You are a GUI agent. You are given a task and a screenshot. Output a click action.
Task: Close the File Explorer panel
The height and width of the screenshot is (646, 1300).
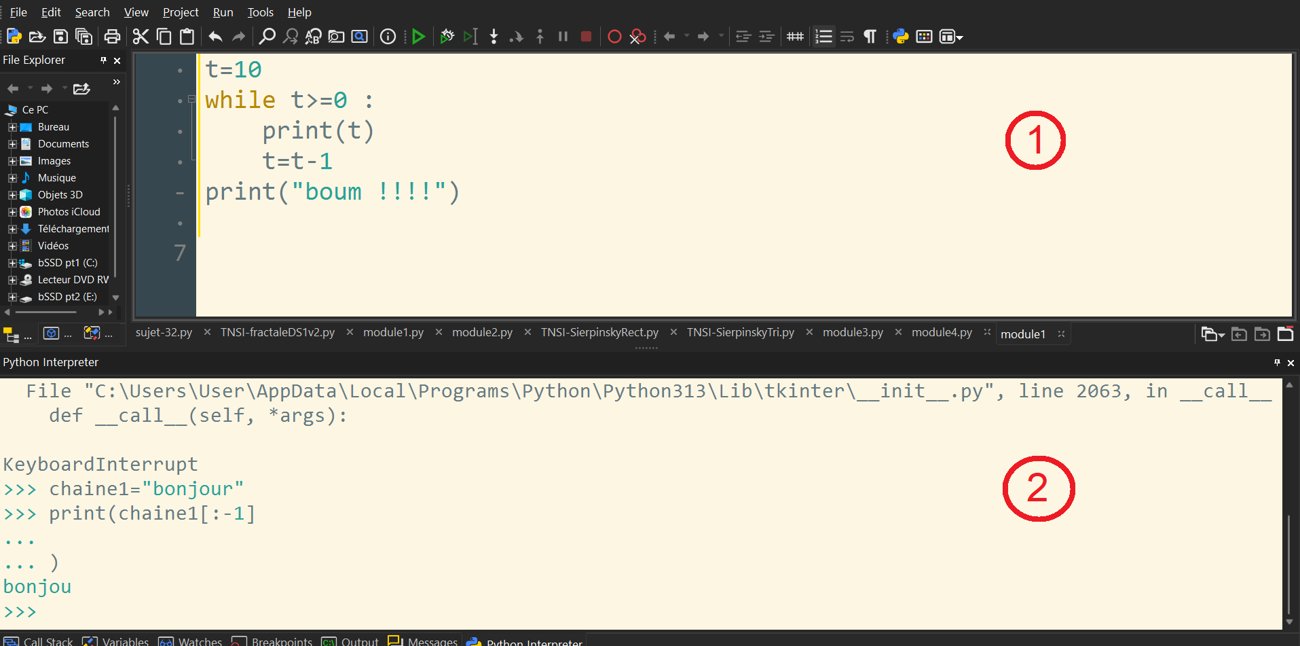click(119, 60)
